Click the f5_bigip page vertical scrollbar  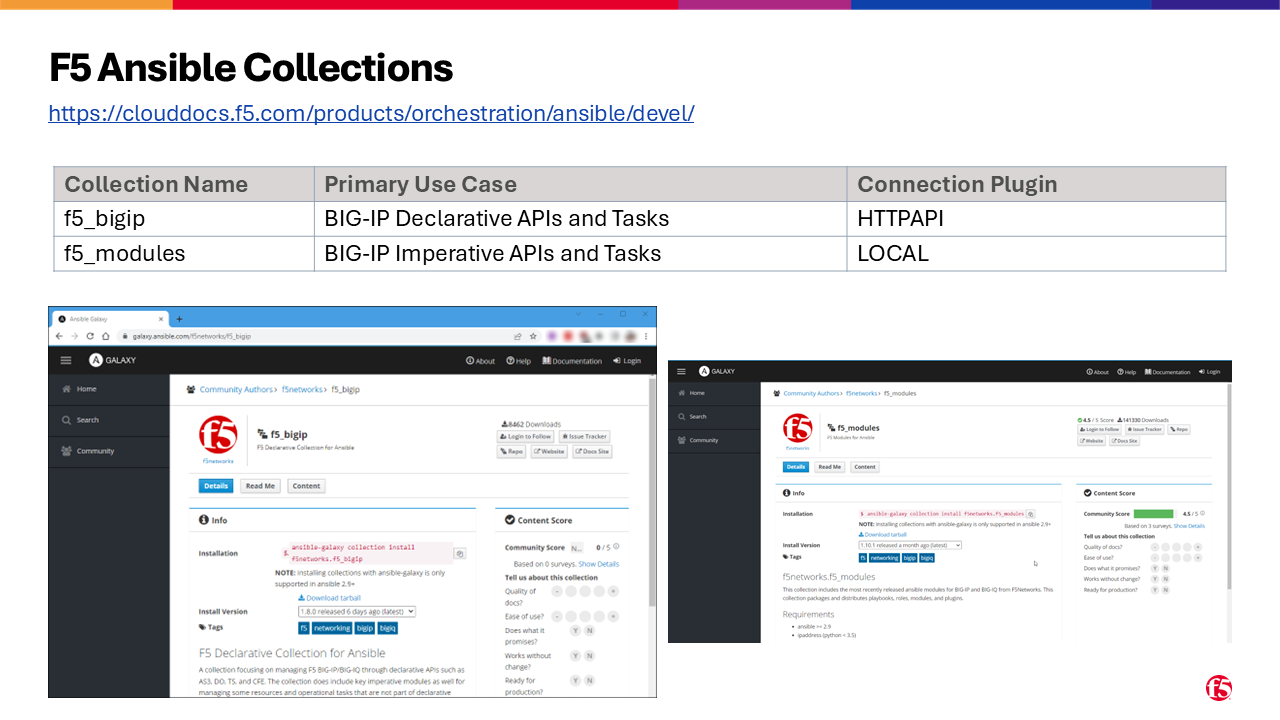(x=653, y=490)
